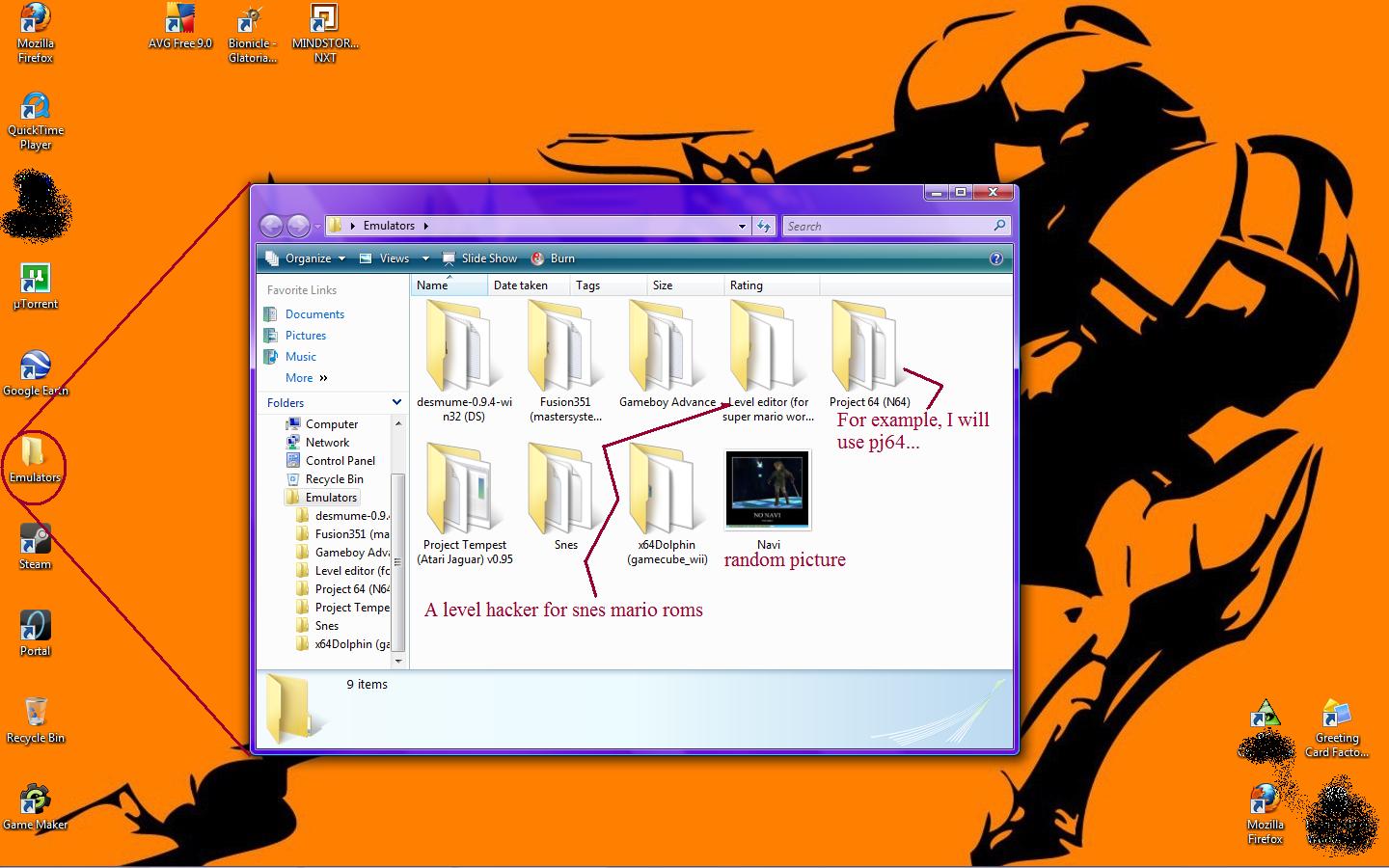Viewport: 1389px width, 868px height.
Task: Collapse the Folders pane chevron
Action: 396,402
